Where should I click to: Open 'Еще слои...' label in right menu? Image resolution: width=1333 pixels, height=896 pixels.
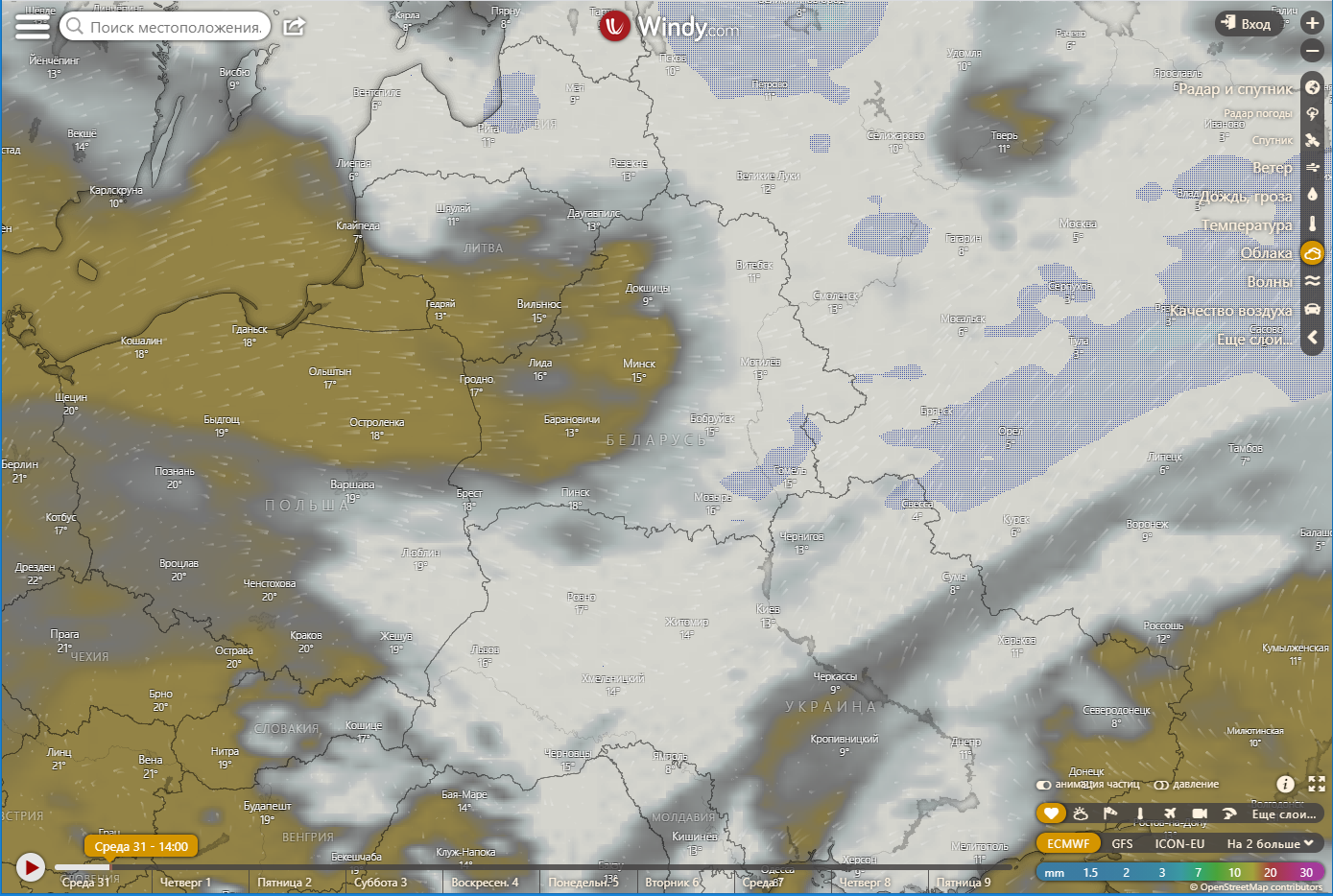pyautogui.click(x=1254, y=339)
